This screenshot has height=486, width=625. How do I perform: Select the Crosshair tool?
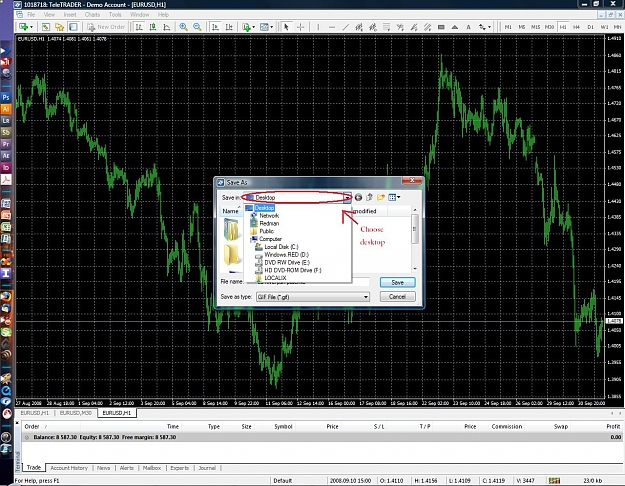point(301,27)
